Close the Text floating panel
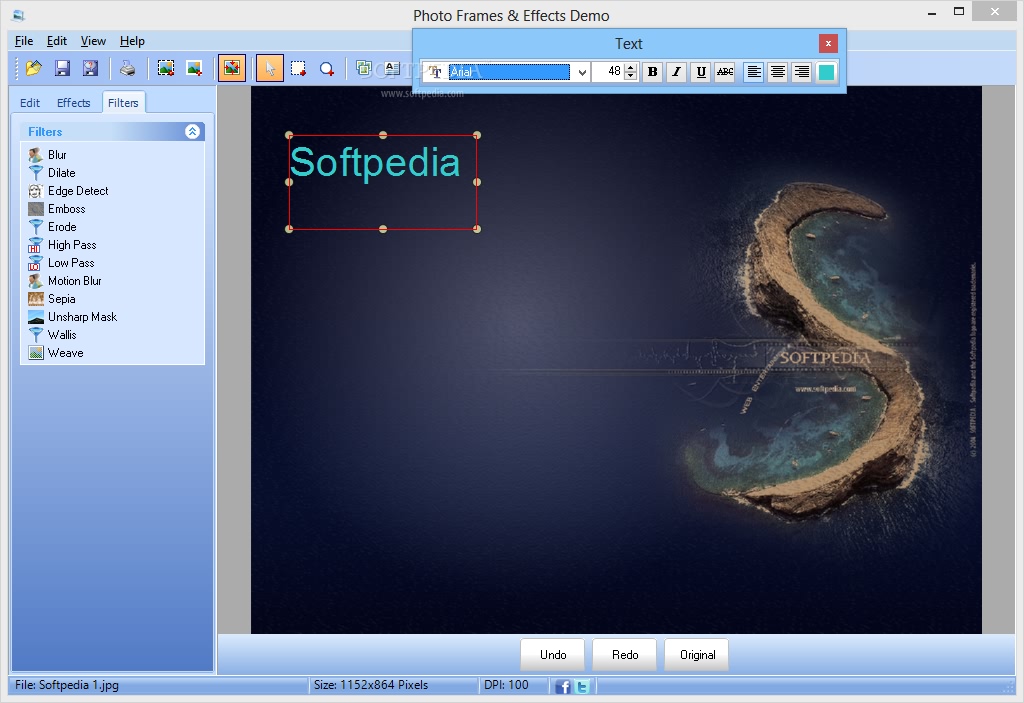 [828, 43]
